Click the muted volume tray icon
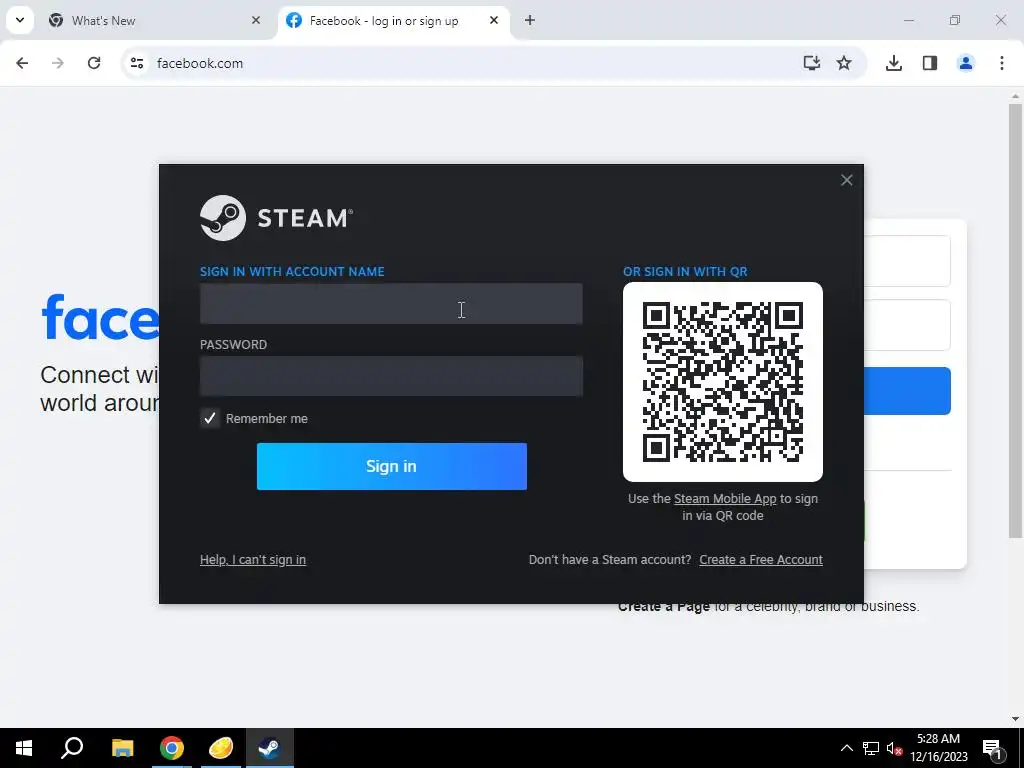The image size is (1024, 768). 895,748
